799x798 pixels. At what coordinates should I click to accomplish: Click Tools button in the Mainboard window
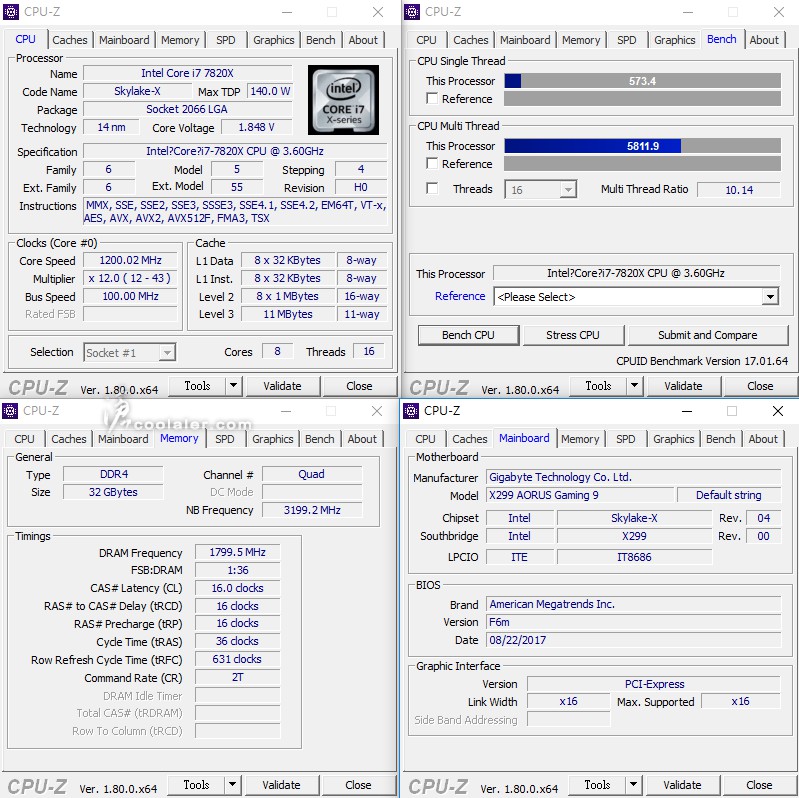(x=597, y=785)
